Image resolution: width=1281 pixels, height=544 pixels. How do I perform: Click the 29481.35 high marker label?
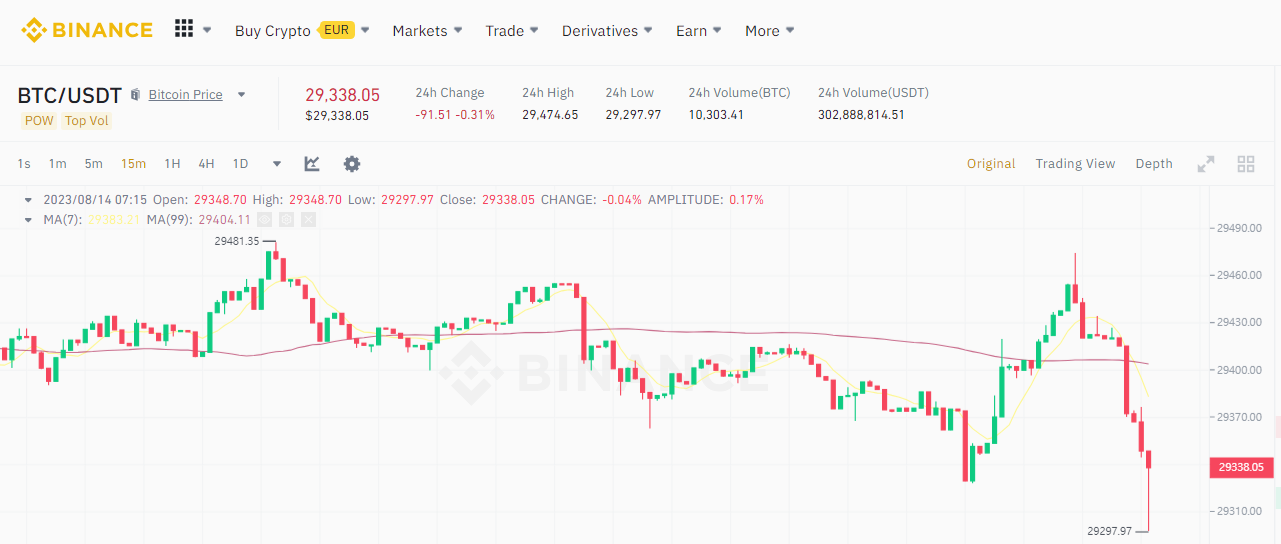(236, 241)
